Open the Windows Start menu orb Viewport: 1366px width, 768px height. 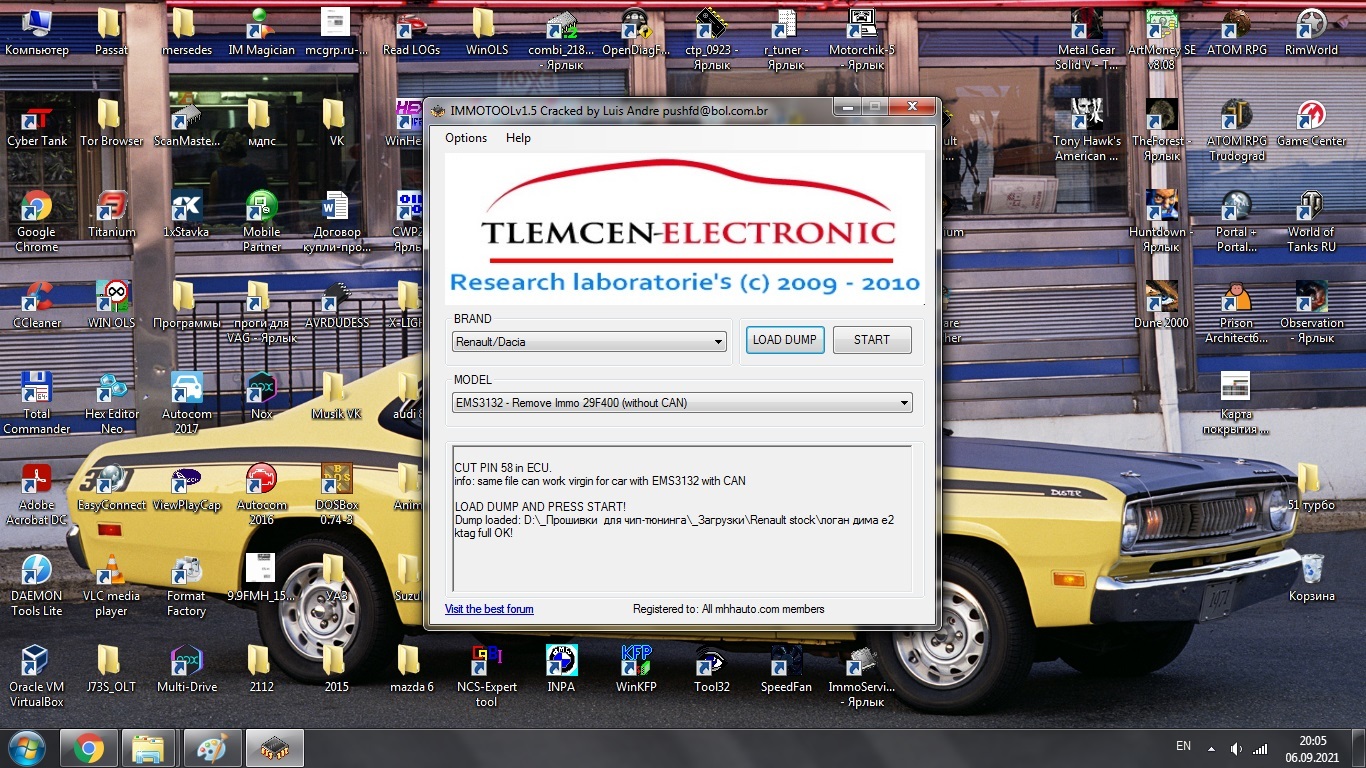(x=28, y=748)
